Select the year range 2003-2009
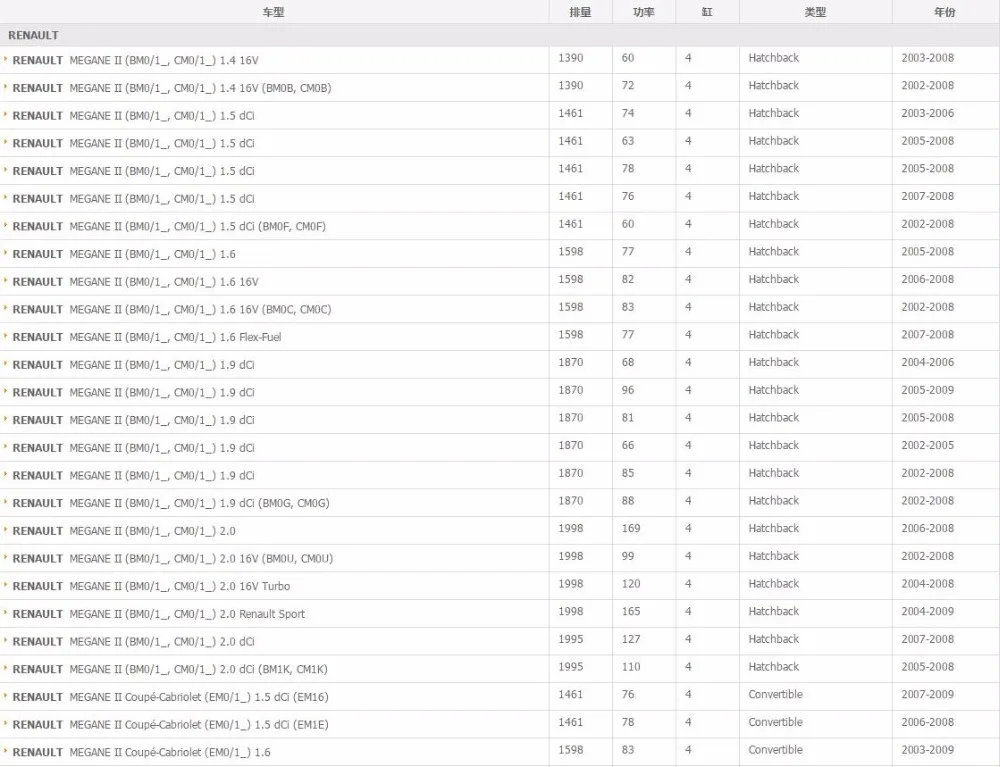 tap(927, 750)
